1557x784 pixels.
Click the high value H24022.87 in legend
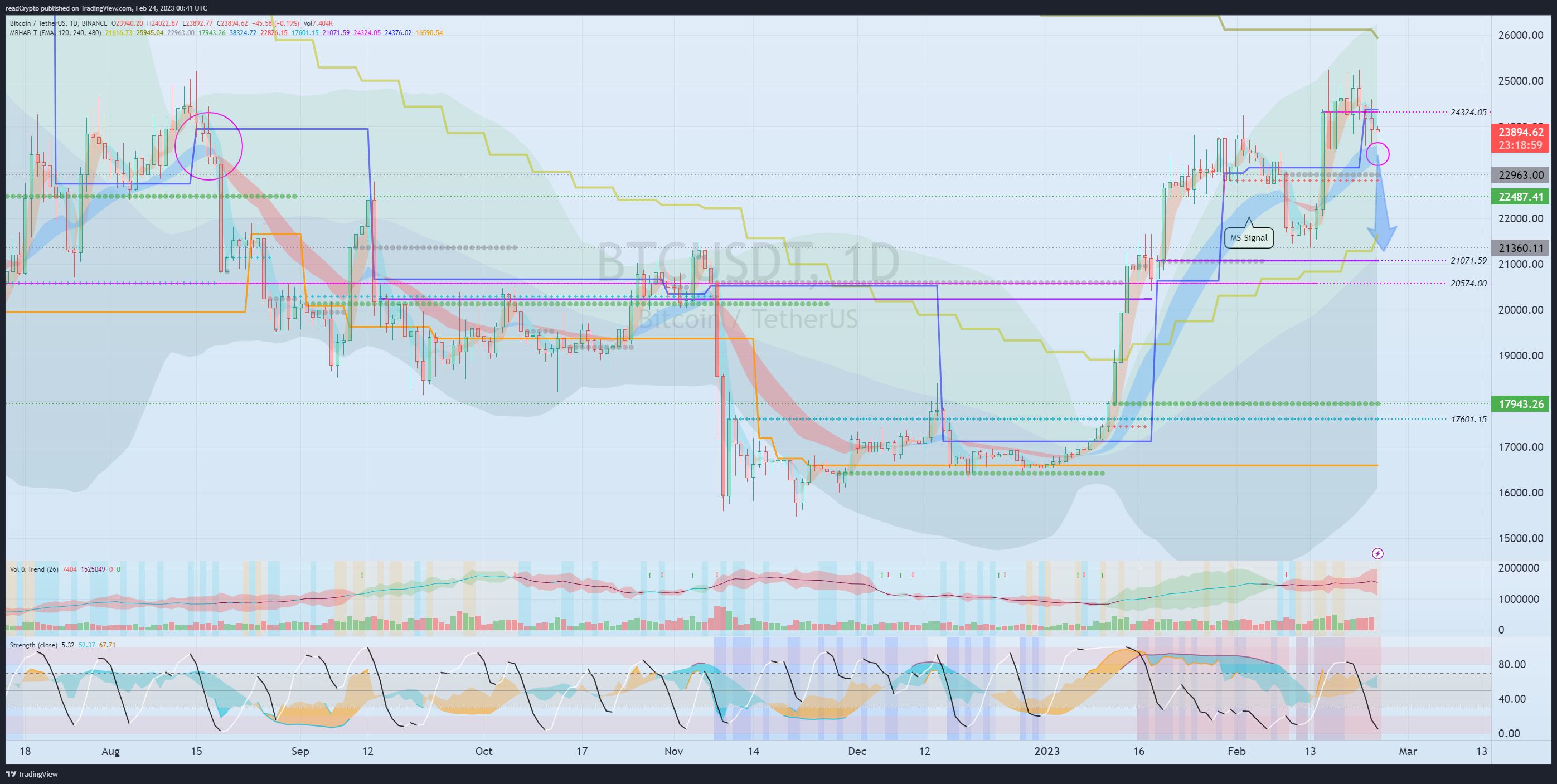[163, 23]
